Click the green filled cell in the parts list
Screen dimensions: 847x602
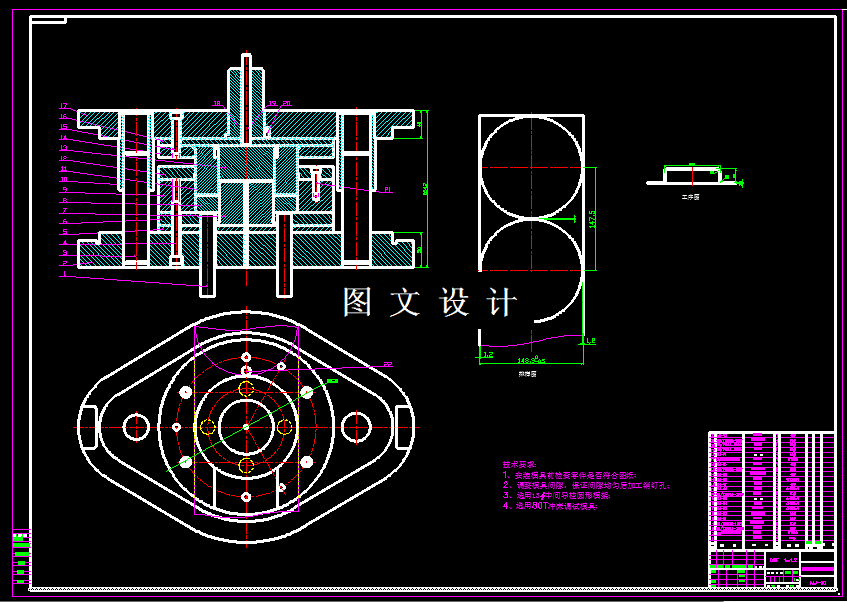[808, 543]
